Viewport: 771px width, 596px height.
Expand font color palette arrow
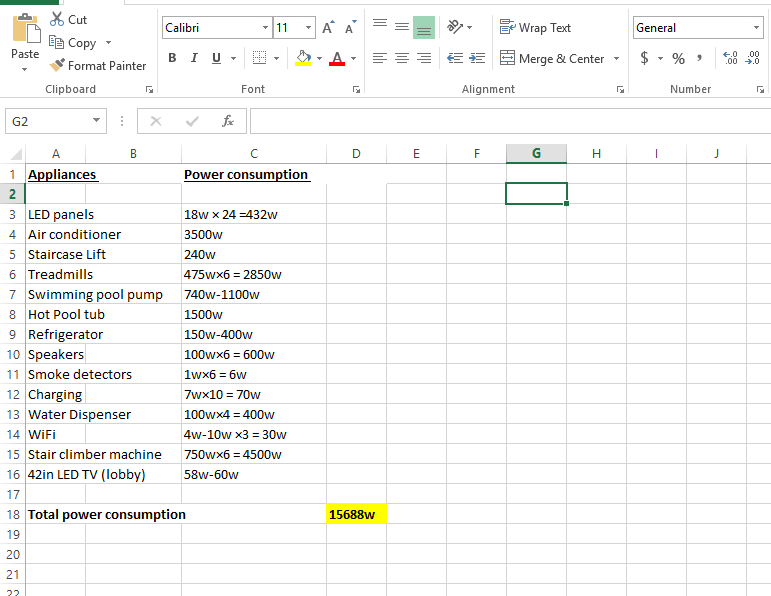(x=354, y=59)
